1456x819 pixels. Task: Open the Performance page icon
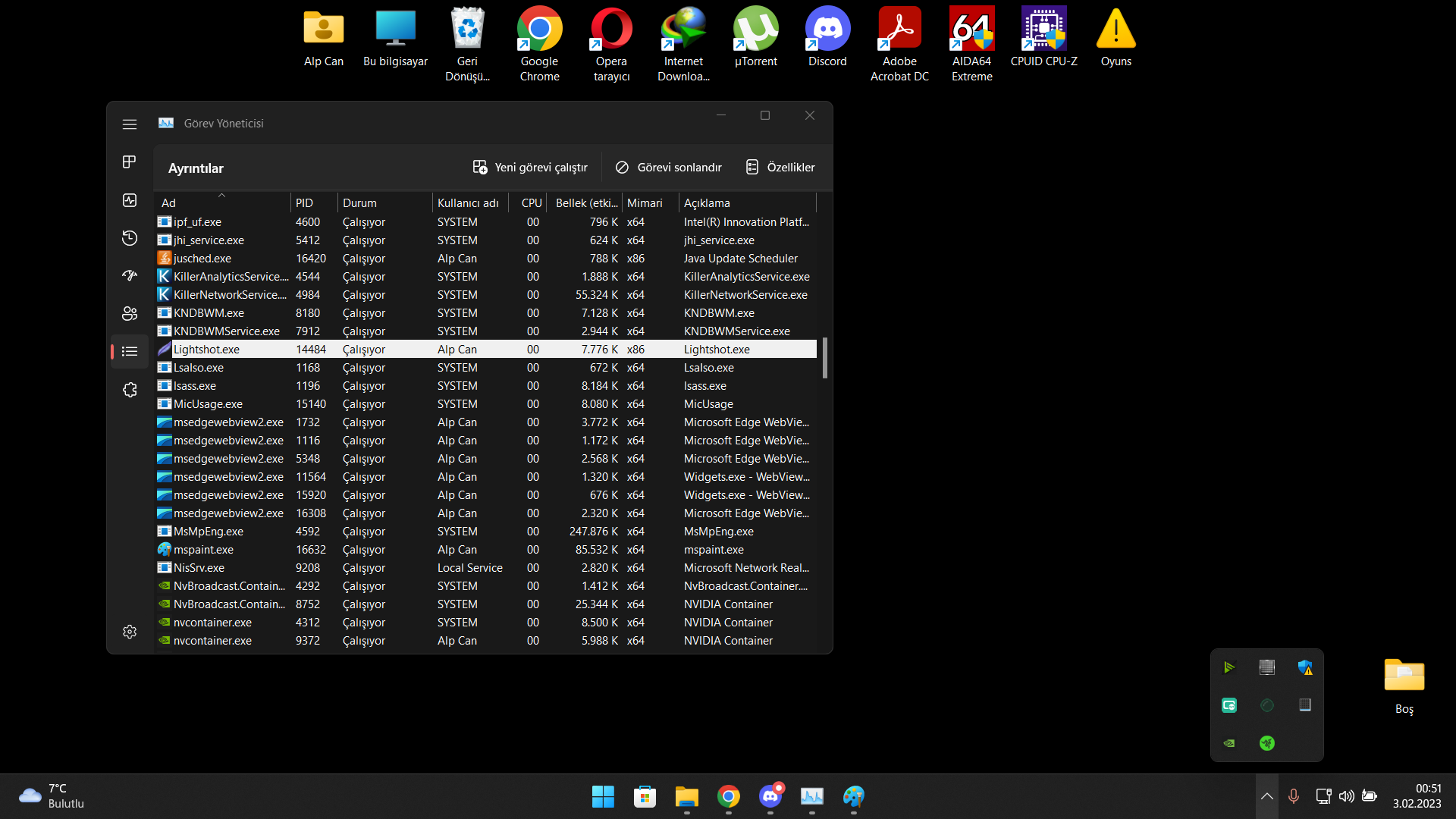(129, 200)
